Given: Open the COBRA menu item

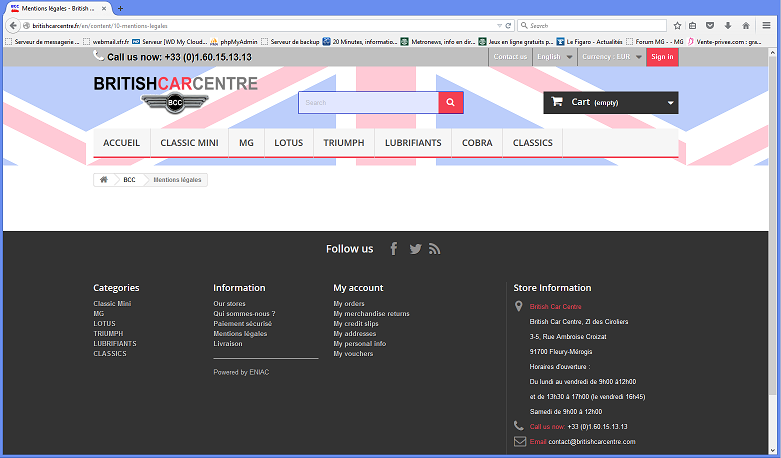Looking at the screenshot, I should point(477,143).
